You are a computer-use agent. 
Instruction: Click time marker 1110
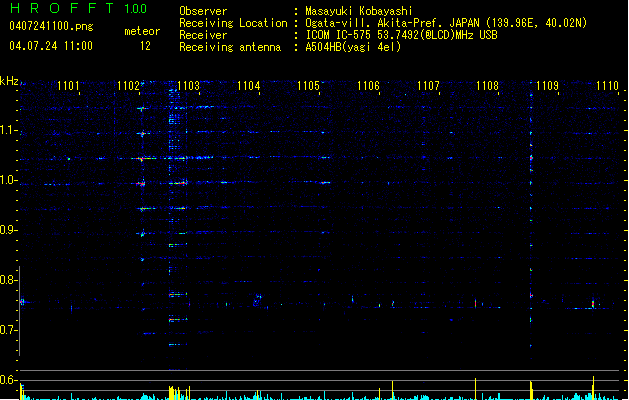coord(607,86)
